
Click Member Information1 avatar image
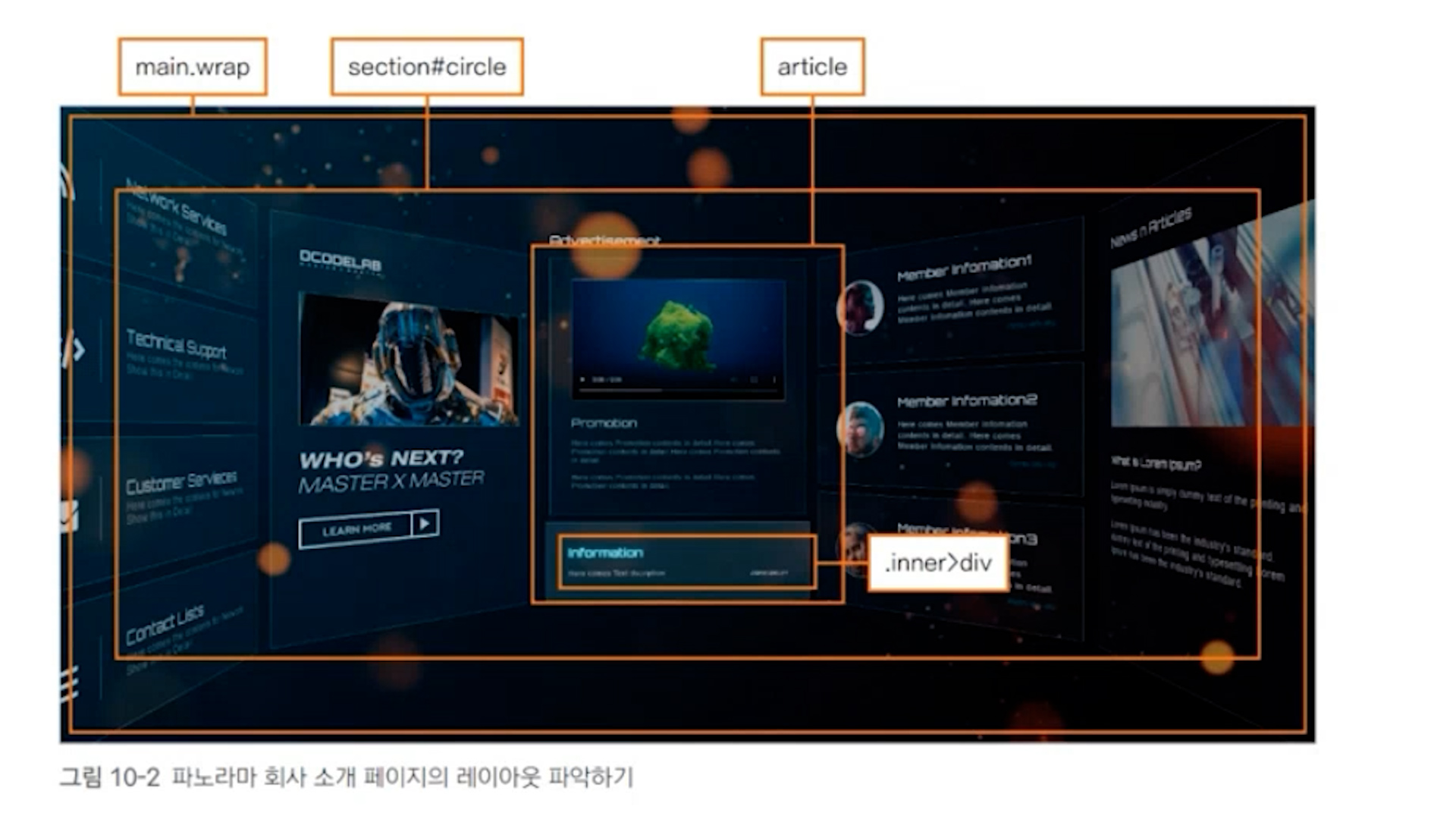(860, 308)
